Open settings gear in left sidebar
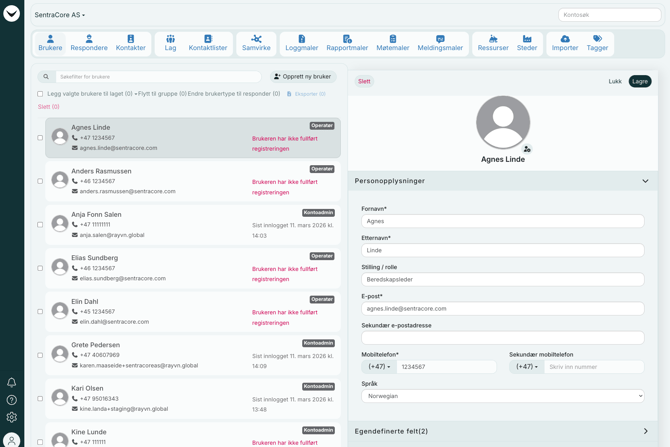 click(12, 417)
